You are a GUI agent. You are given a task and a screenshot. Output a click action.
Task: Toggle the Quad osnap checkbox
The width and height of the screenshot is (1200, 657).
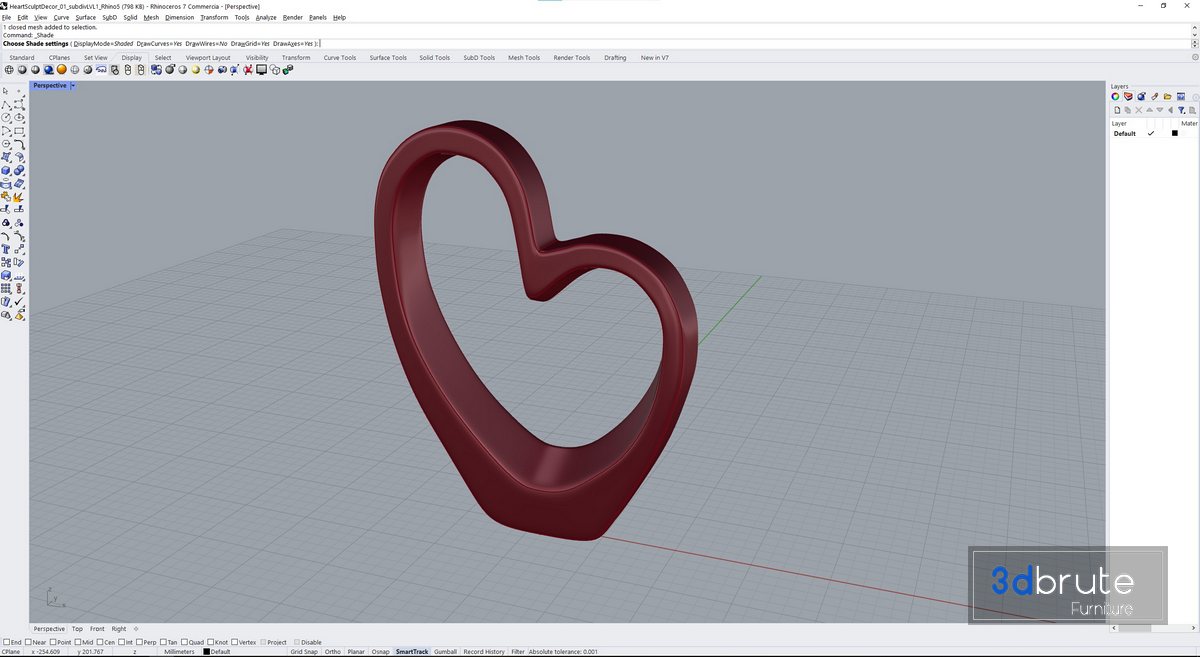[185, 642]
